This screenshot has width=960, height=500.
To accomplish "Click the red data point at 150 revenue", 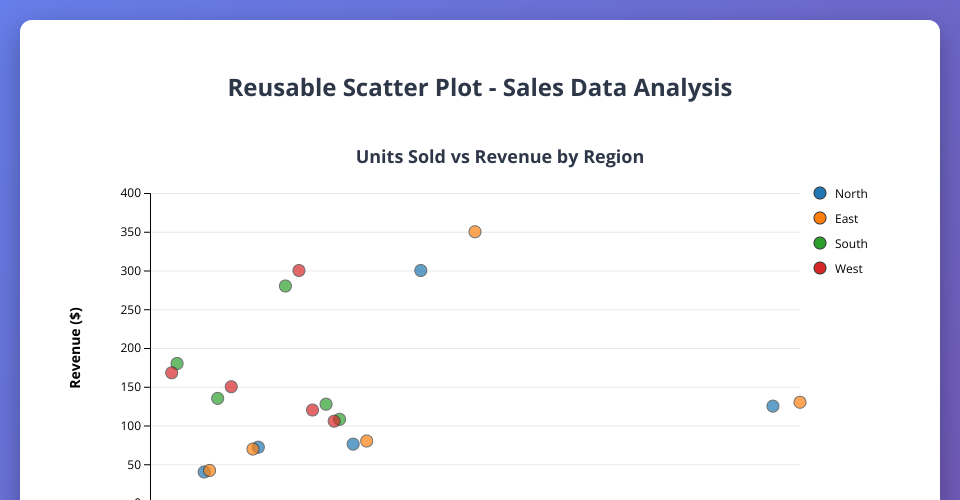I will tap(231, 387).
